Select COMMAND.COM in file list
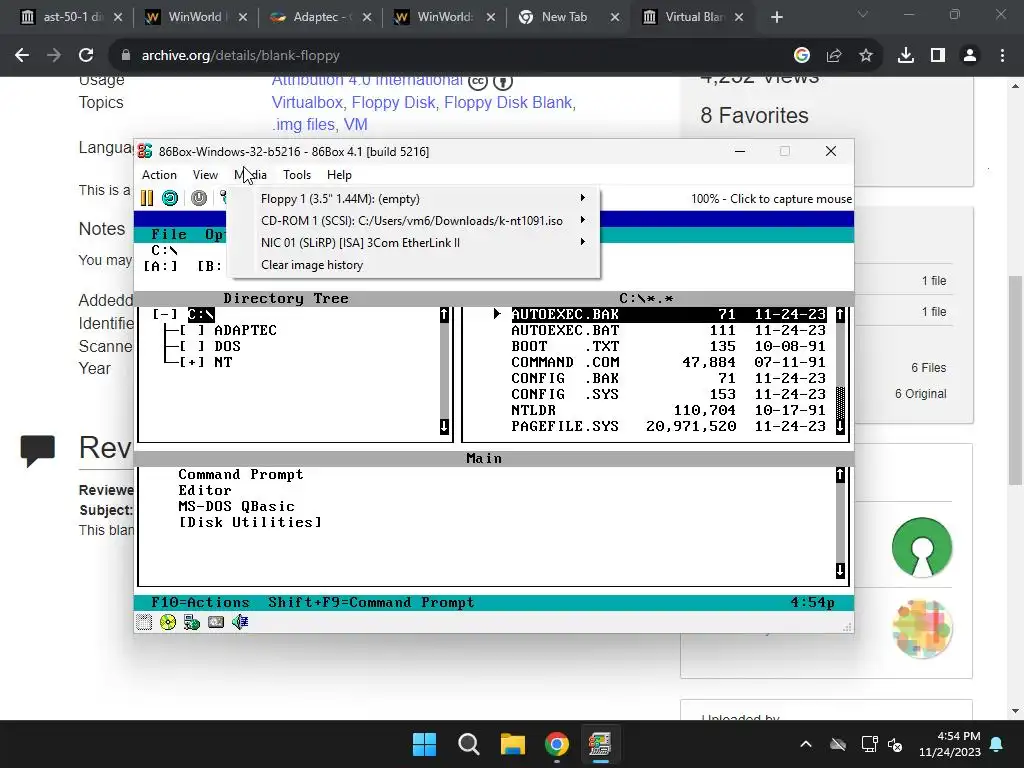The width and height of the screenshot is (1024, 768). pos(668,362)
